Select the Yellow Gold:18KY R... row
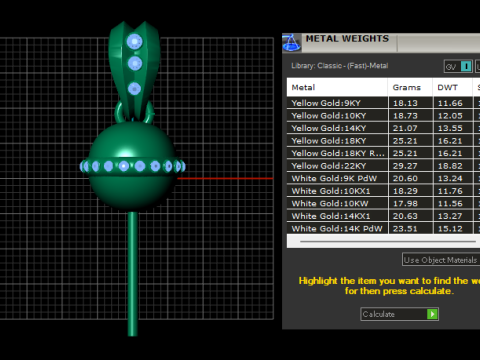Image resolution: width=480 pixels, height=360 pixels. point(383,153)
